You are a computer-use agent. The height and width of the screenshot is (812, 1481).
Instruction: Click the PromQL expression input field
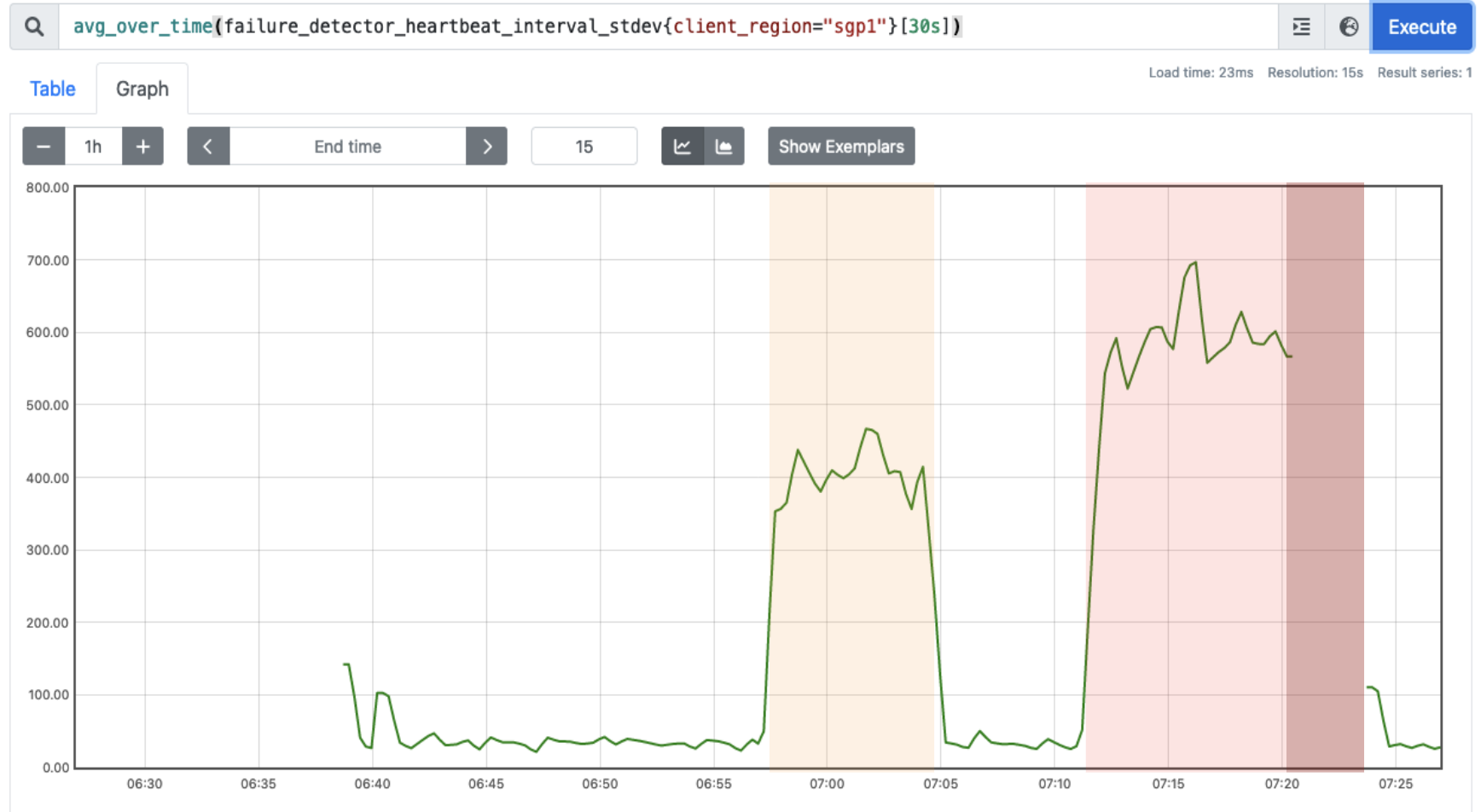pos(665,26)
